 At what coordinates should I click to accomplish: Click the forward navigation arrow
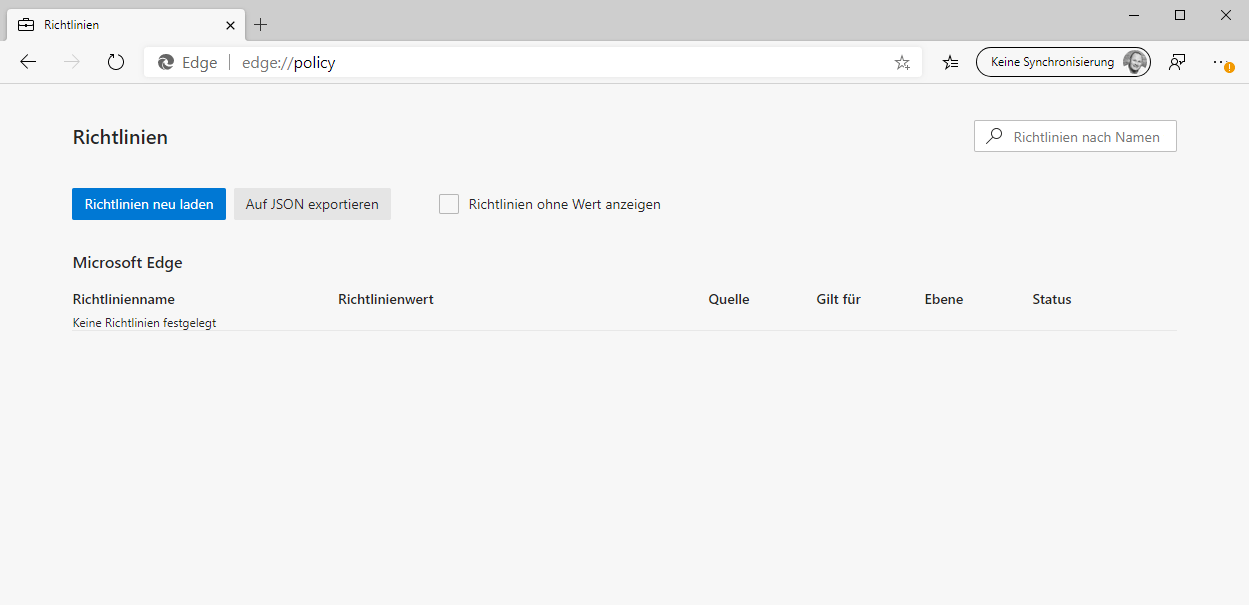[x=72, y=62]
